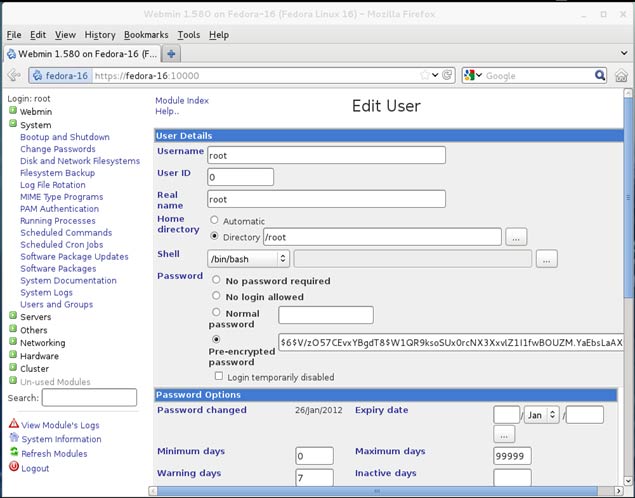635x498 pixels.
Task: Open the Edit menu
Action: click(x=38, y=35)
